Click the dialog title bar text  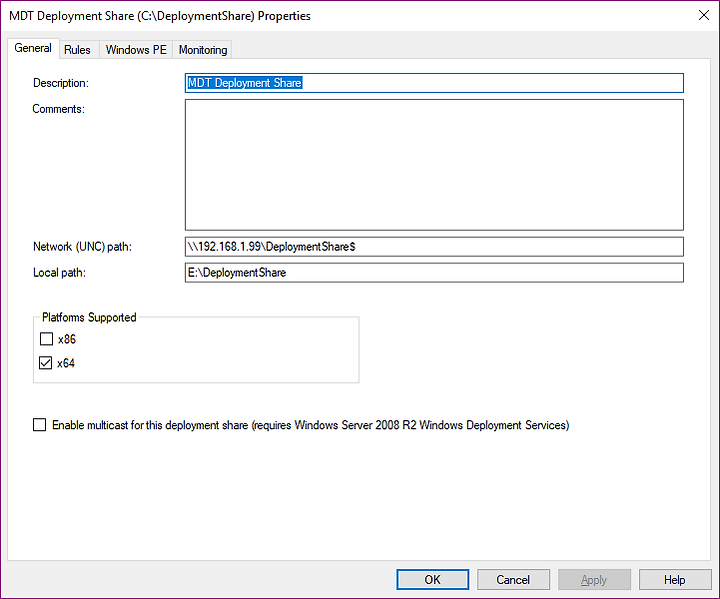tap(160, 16)
